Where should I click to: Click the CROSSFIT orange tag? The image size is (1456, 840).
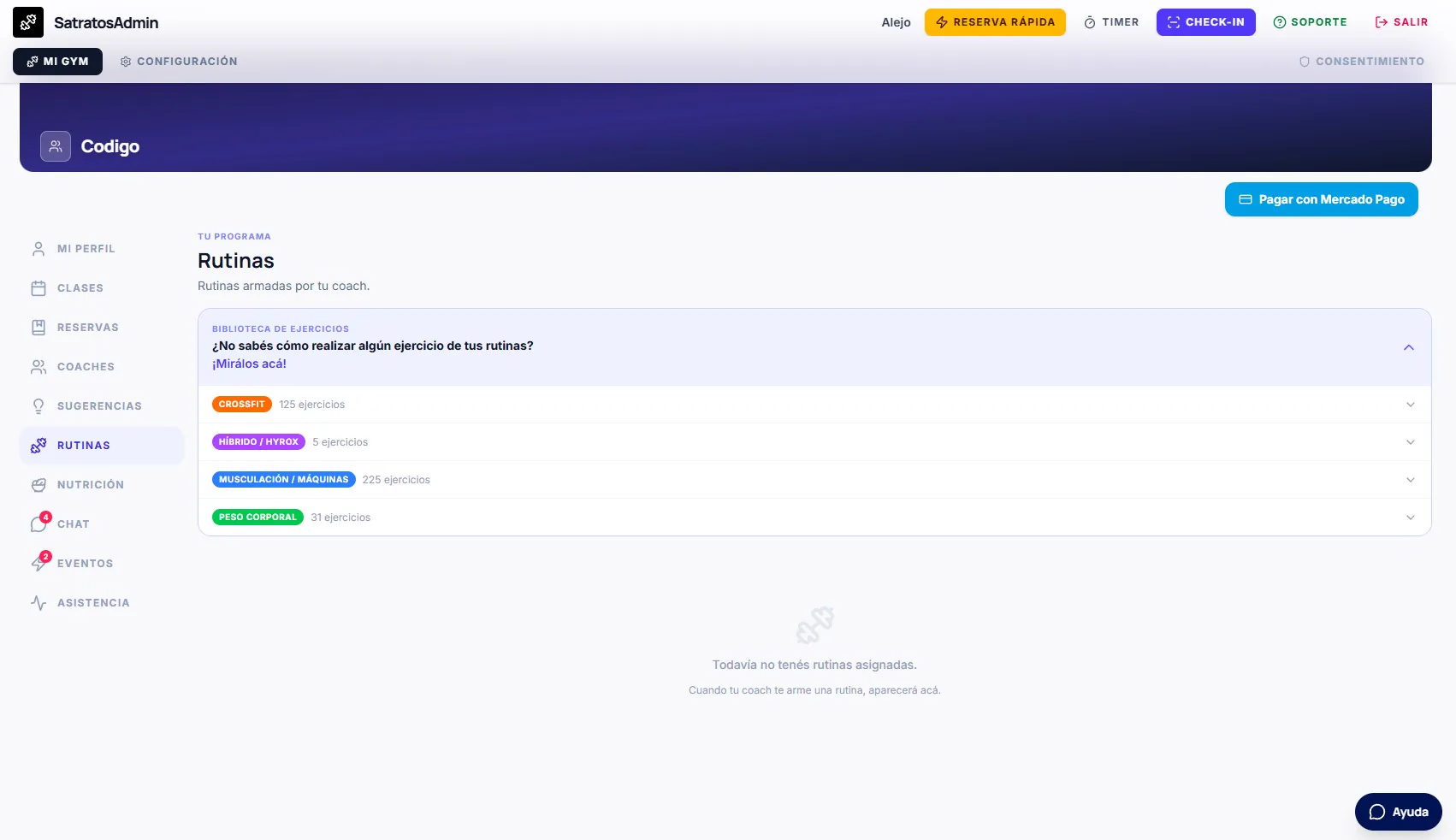click(x=242, y=405)
